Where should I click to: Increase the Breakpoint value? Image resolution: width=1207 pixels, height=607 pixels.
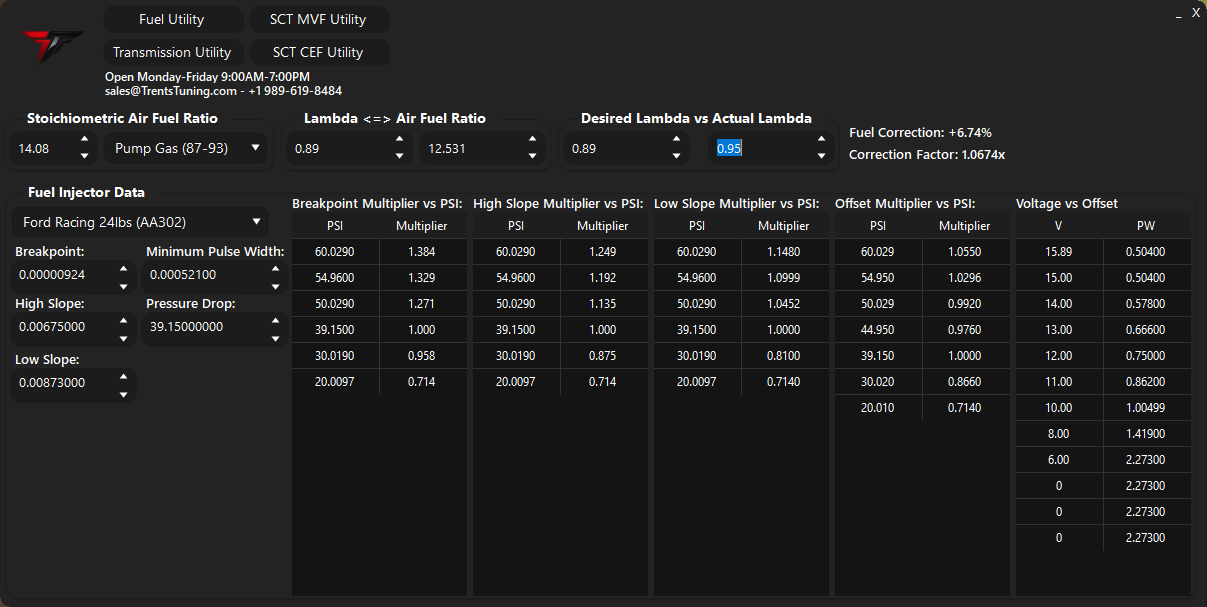pos(124,268)
